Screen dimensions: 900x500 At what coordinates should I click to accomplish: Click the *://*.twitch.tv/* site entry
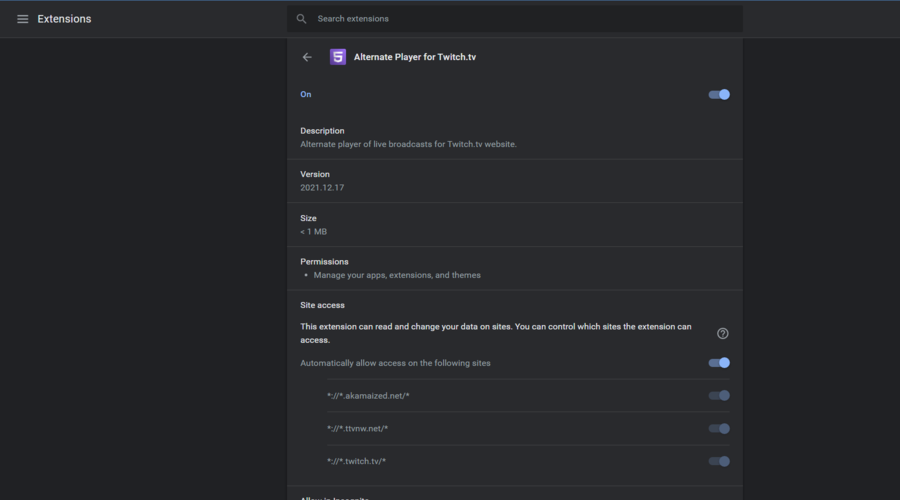click(x=356, y=462)
